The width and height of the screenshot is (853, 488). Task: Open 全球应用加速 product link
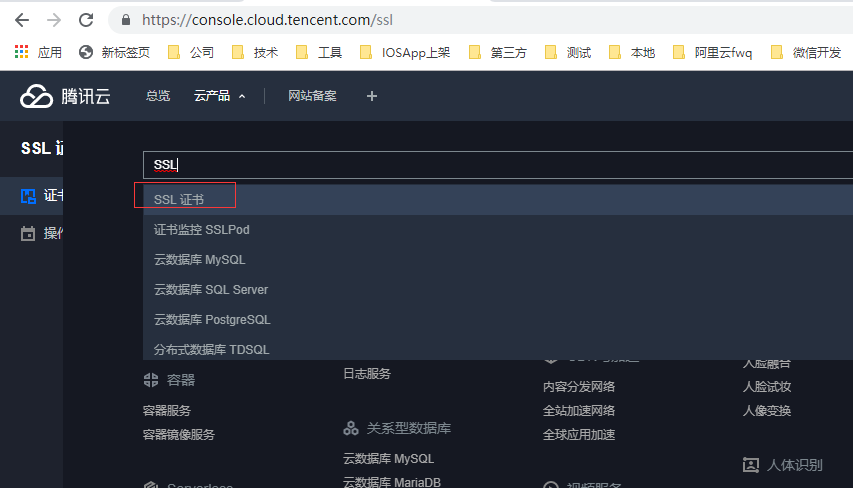tap(579, 435)
